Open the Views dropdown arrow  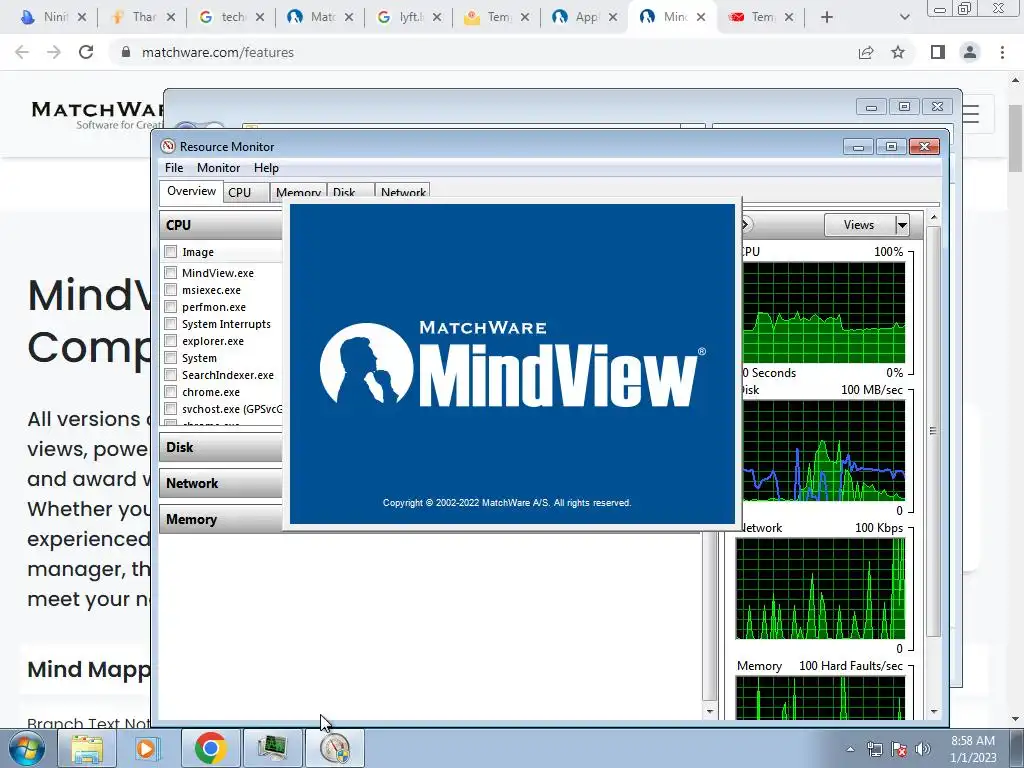(902, 225)
